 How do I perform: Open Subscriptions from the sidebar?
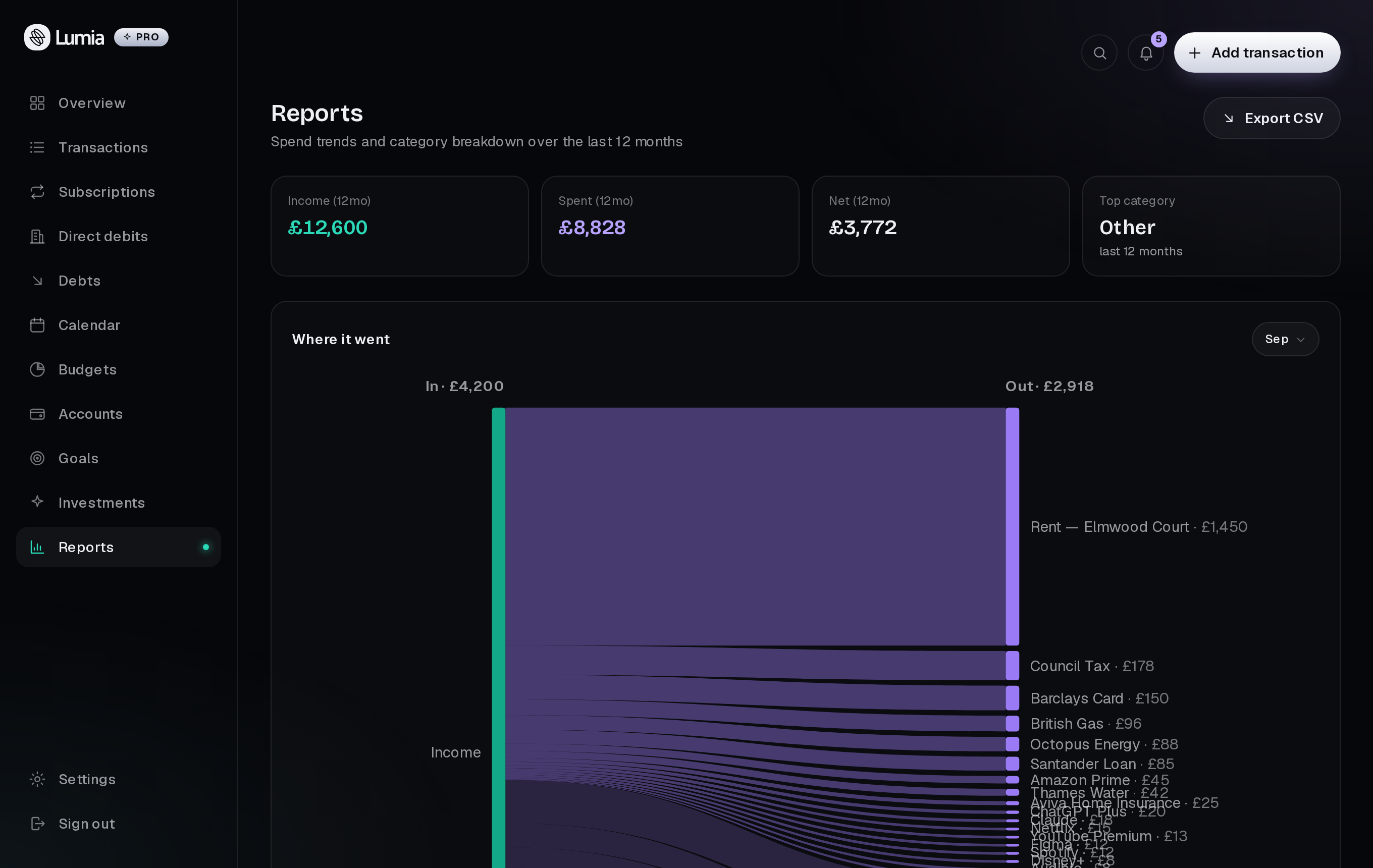pos(119,192)
